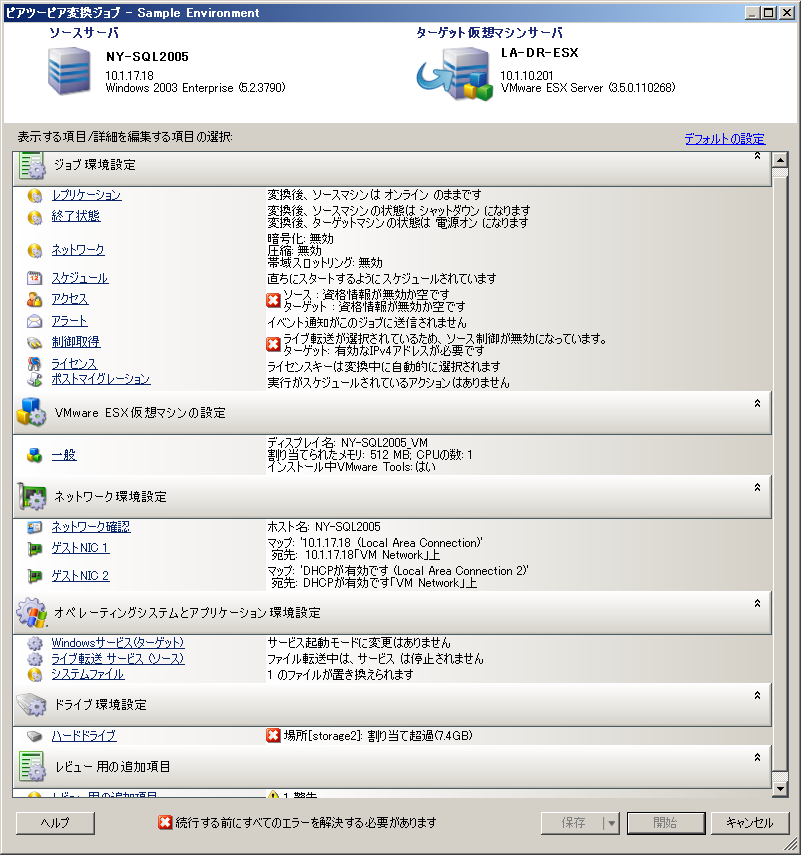The width and height of the screenshot is (801, 855).
Task: Click the 開始 button
Action: point(666,823)
